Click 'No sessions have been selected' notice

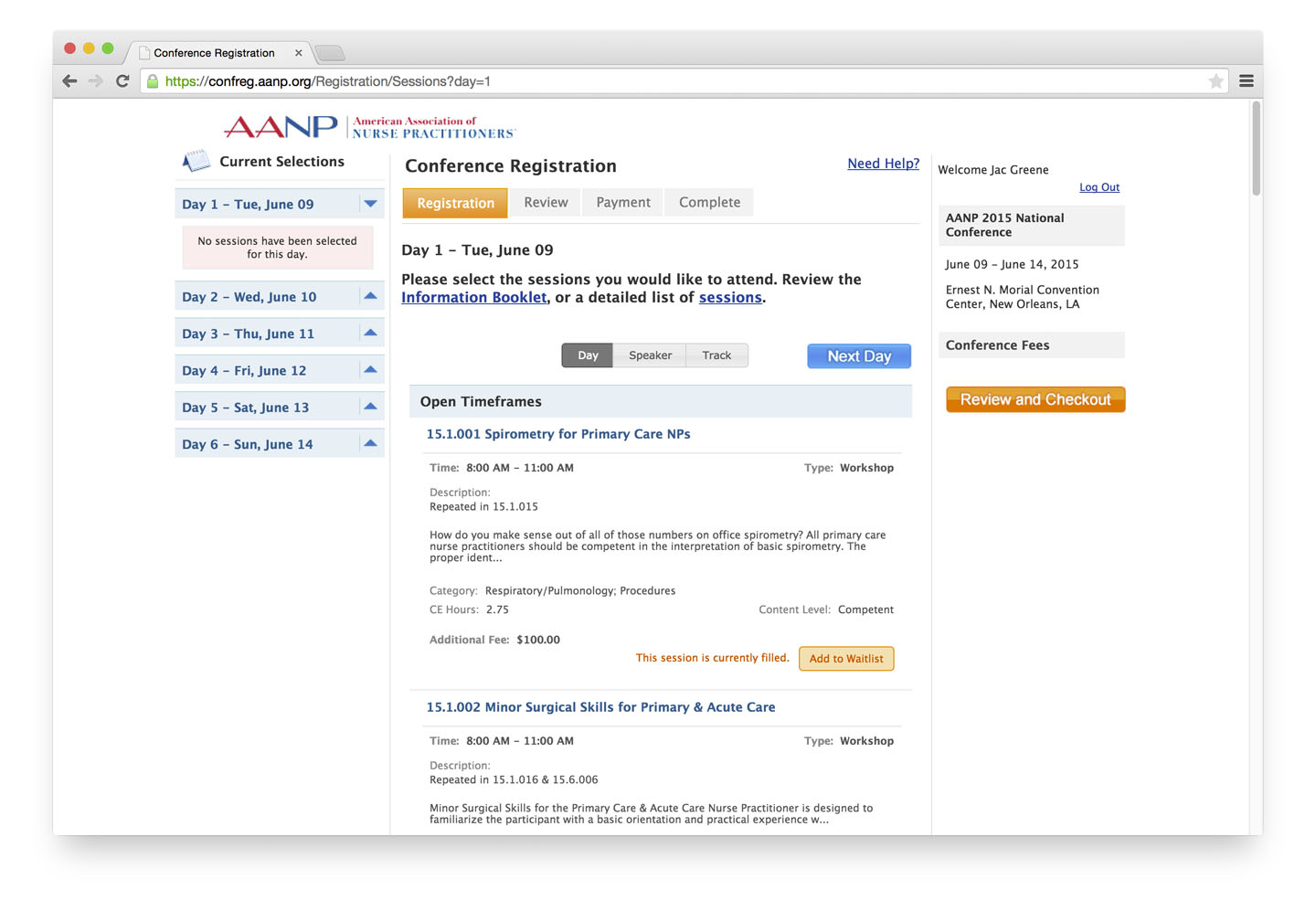coord(278,248)
